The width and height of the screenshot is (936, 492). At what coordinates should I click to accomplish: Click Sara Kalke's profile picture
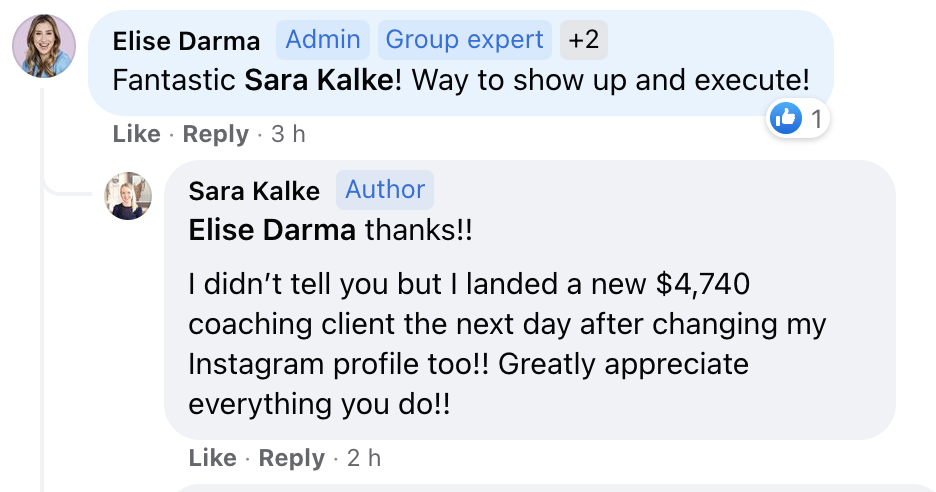click(x=128, y=196)
